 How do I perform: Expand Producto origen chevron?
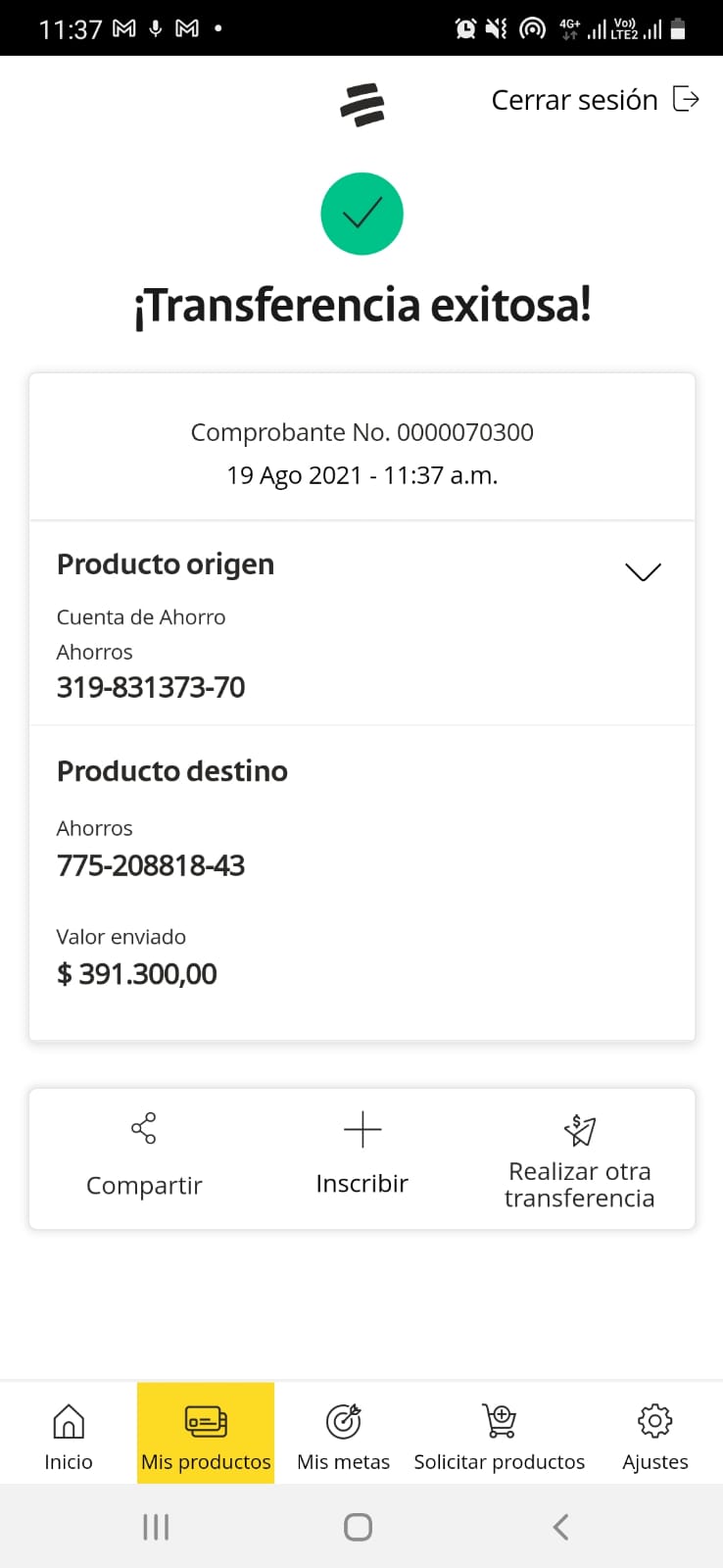point(643,571)
